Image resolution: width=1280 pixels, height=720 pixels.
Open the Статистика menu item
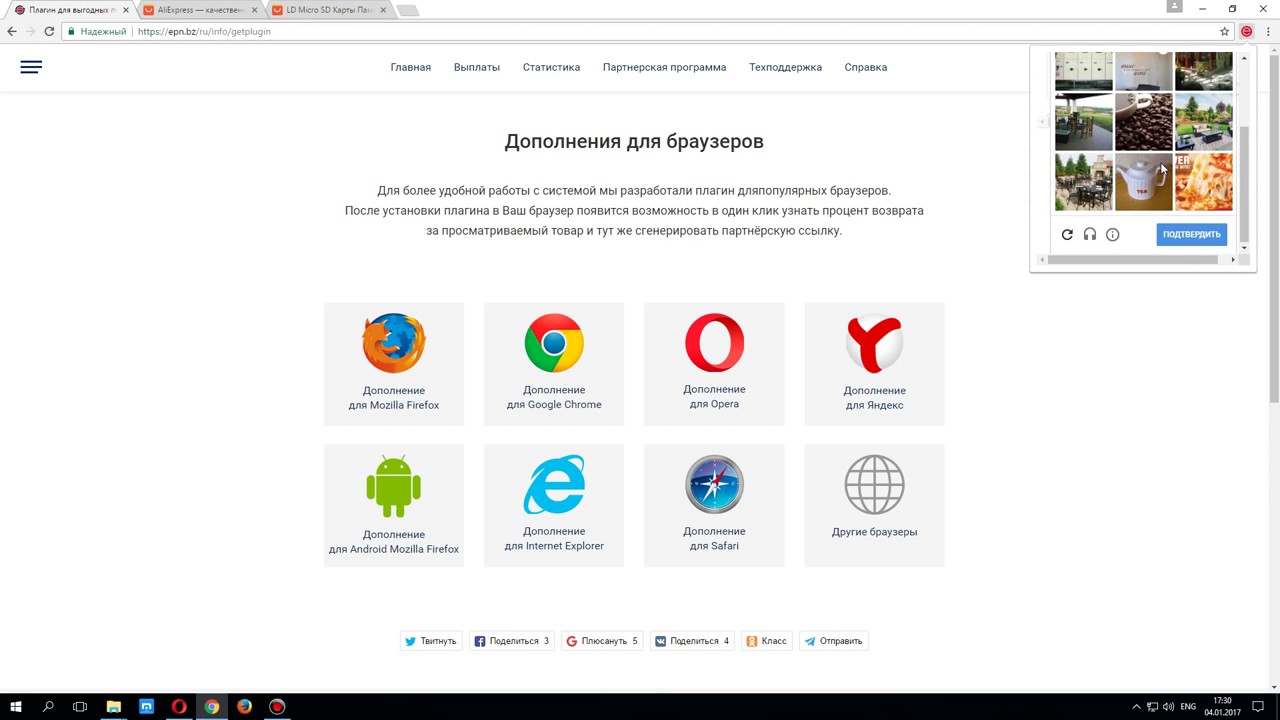(551, 67)
